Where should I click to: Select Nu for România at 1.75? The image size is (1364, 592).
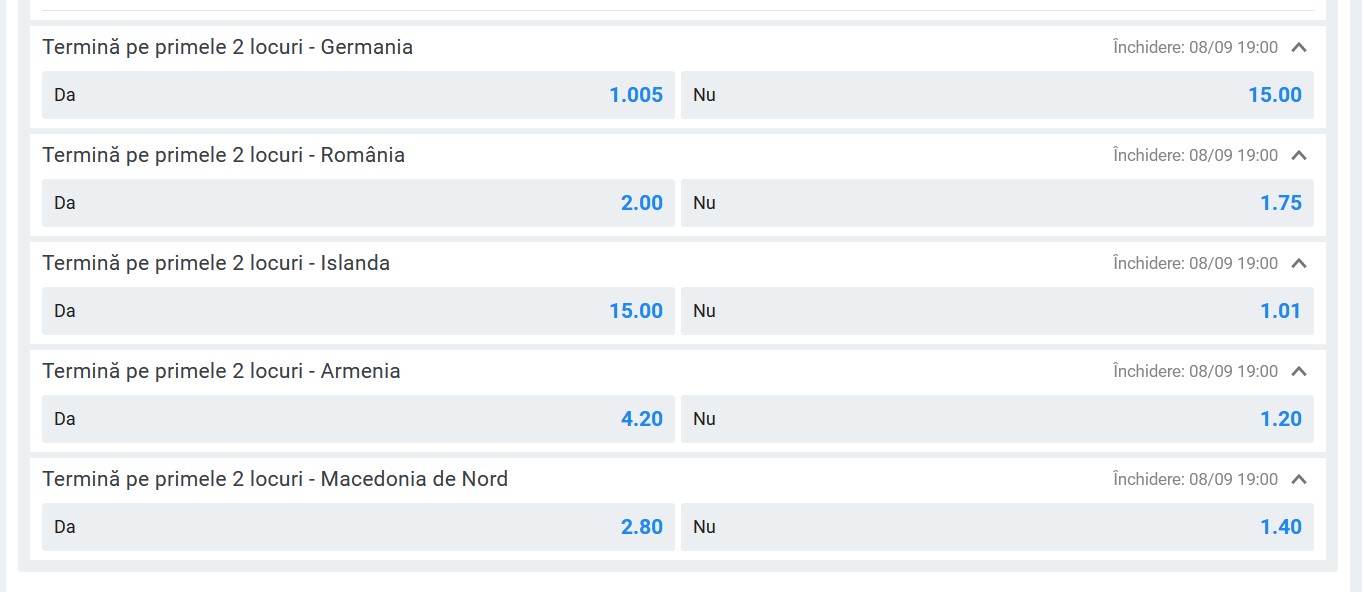pyautogui.click(x=997, y=203)
